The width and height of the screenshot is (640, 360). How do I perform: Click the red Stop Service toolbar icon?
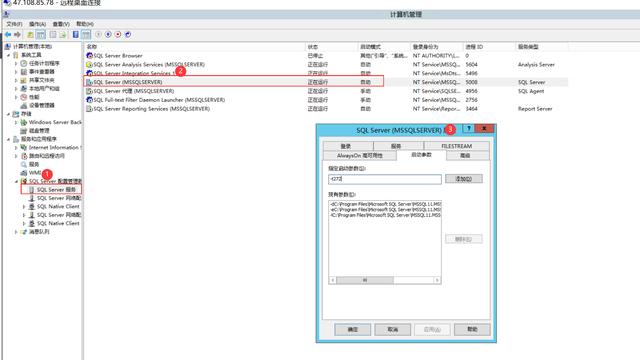[x=118, y=35]
